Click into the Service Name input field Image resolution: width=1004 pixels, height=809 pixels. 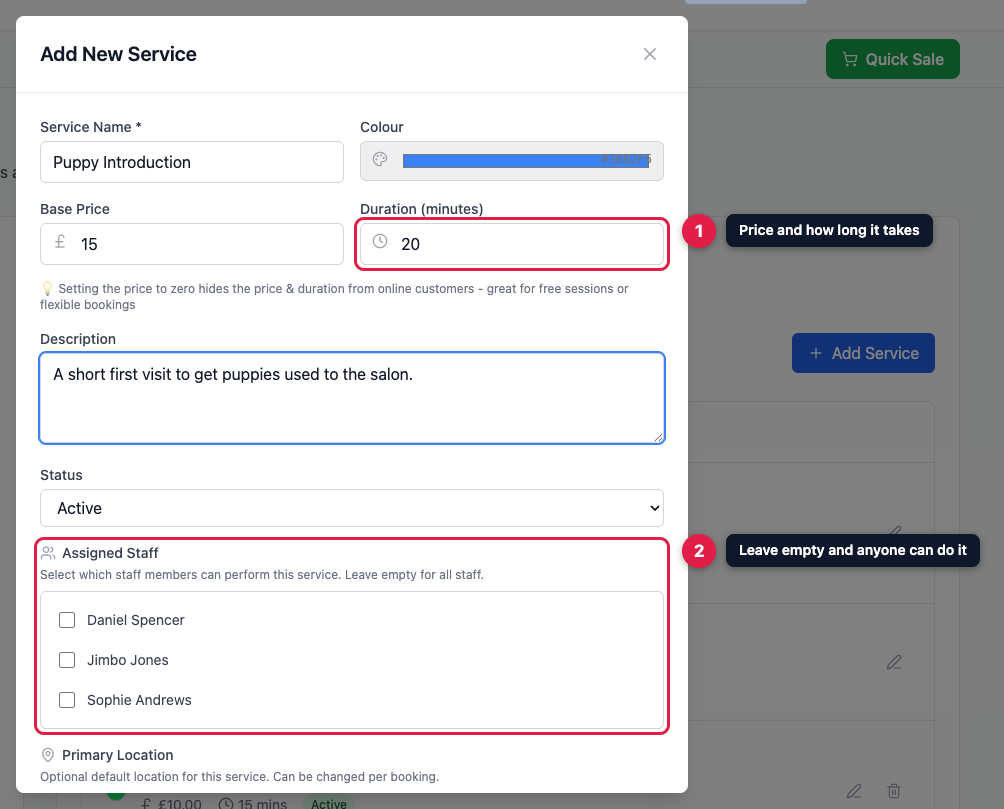[191, 162]
